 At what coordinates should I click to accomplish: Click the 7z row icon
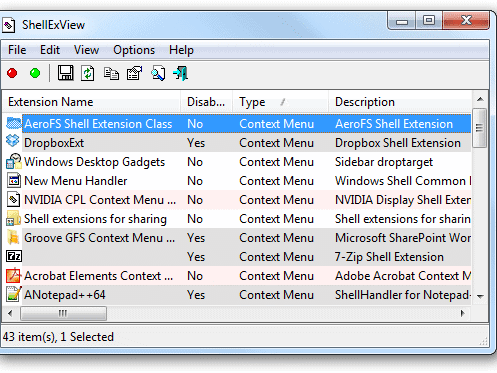[x=14, y=256]
